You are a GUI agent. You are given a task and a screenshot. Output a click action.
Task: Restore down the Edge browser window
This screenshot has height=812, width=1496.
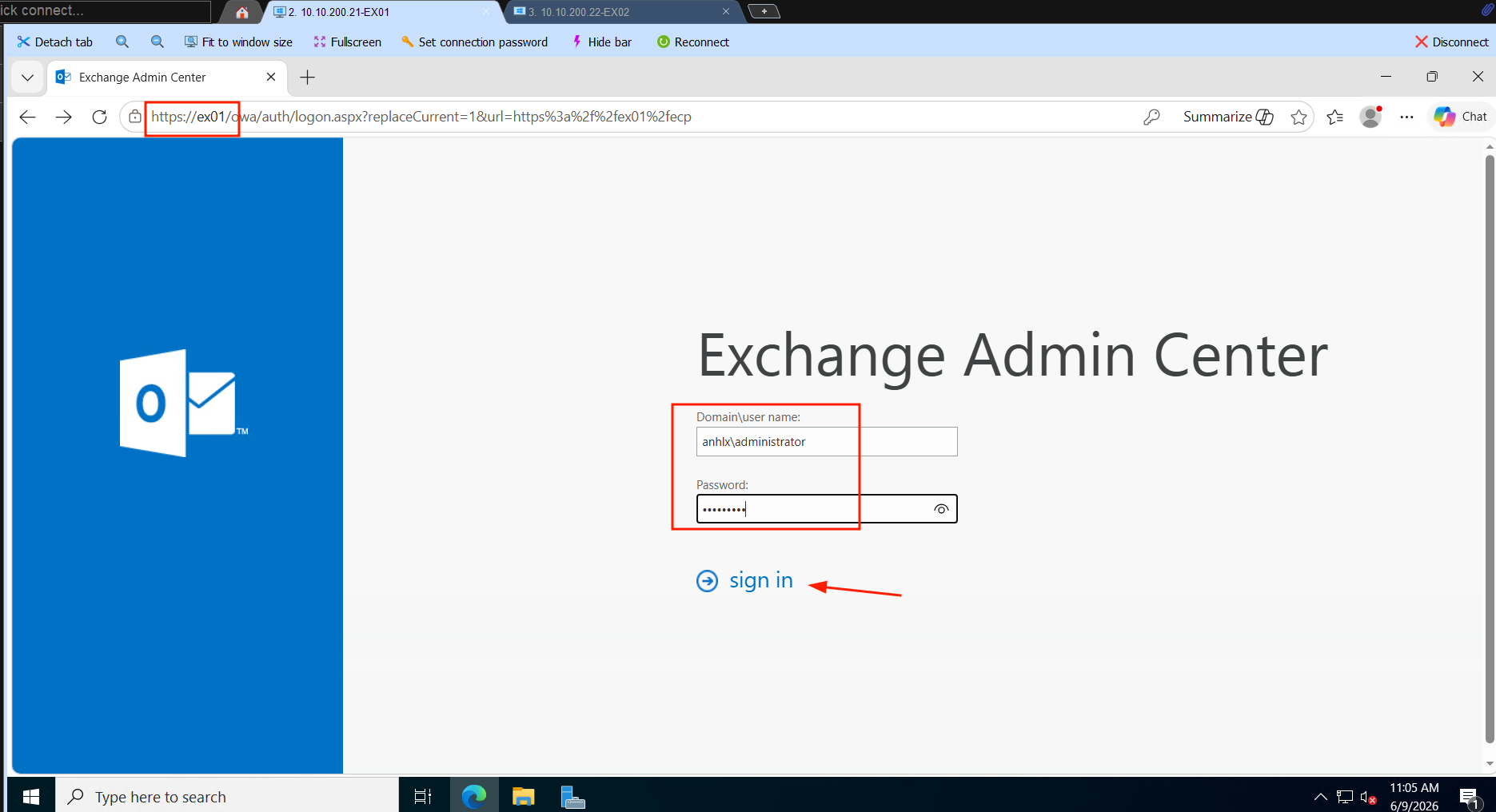(1432, 77)
